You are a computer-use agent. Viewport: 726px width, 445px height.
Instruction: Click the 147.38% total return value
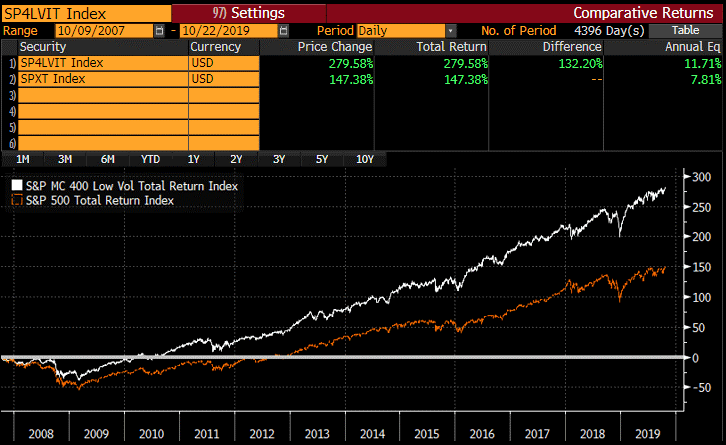[x=466, y=80]
